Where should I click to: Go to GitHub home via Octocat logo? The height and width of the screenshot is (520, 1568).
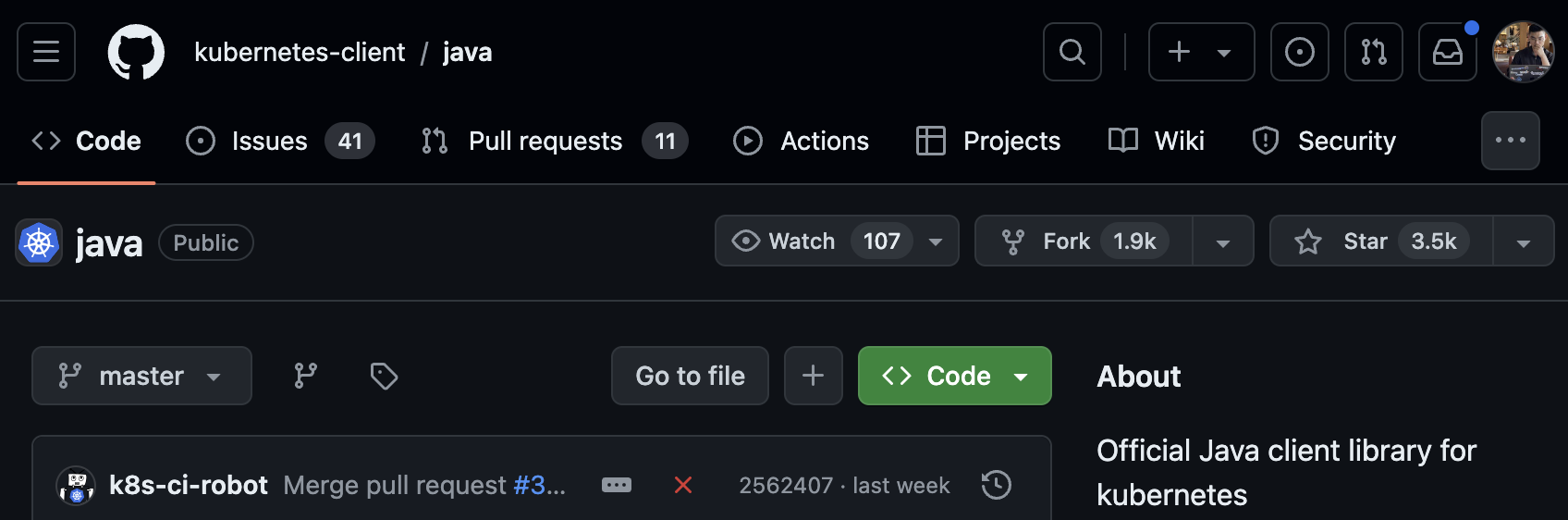coord(136,52)
